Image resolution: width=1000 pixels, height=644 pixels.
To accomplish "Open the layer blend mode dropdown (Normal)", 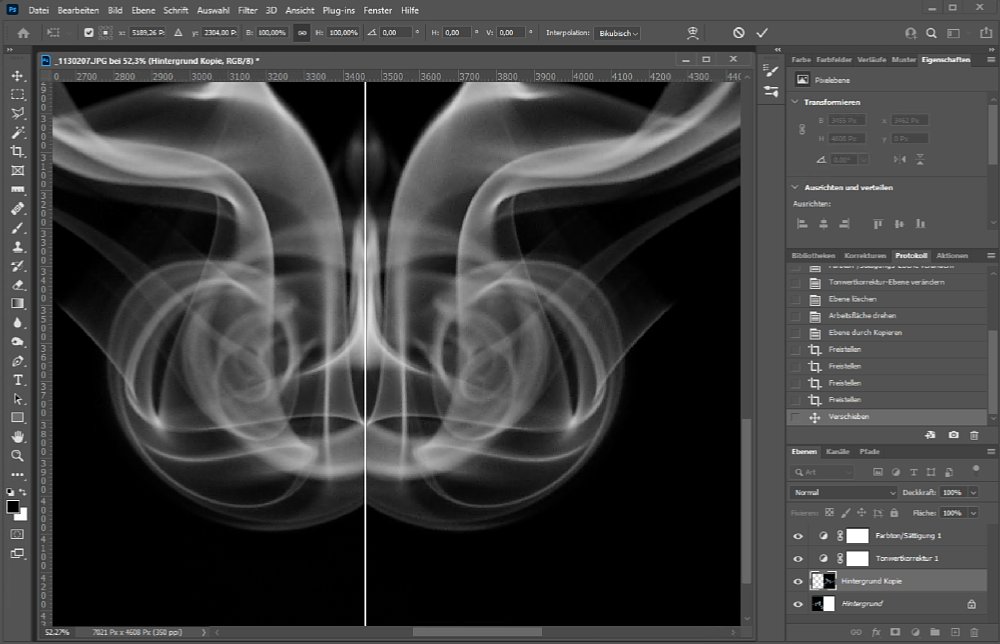I will (x=844, y=493).
